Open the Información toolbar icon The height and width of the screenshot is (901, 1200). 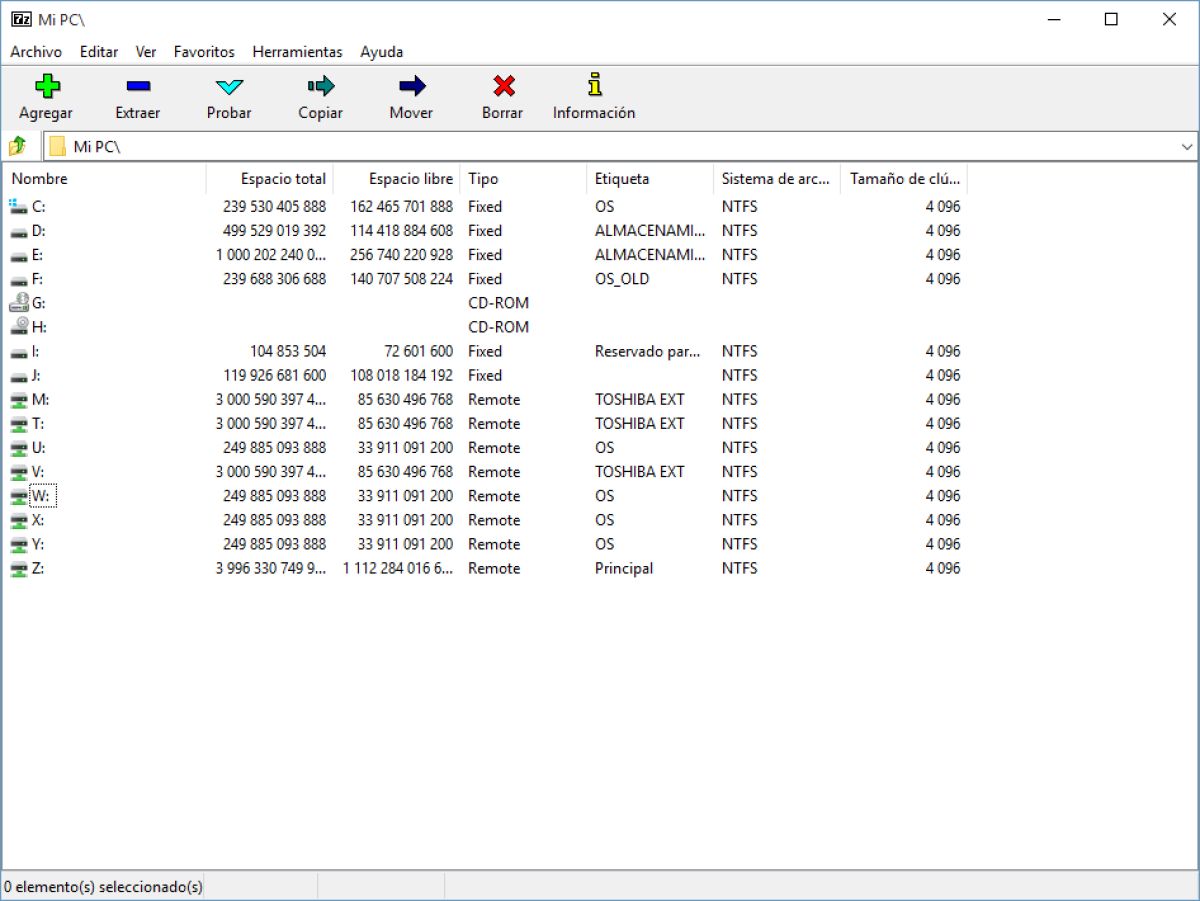(595, 85)
